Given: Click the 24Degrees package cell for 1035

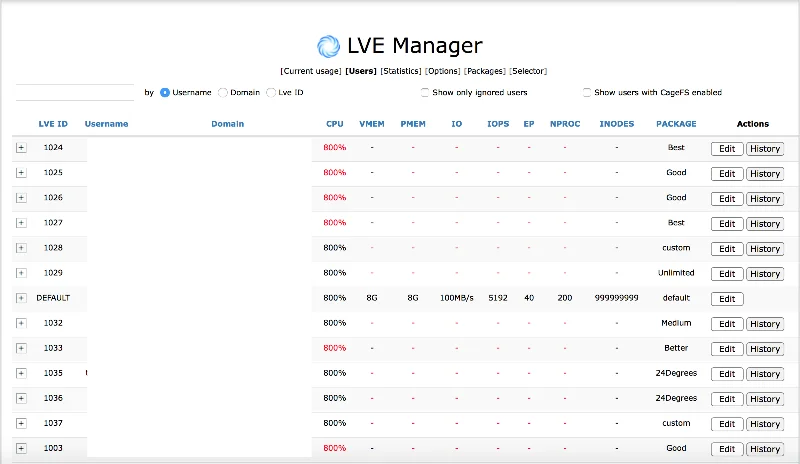Looking at the screenshot, I should coord(676,373).
